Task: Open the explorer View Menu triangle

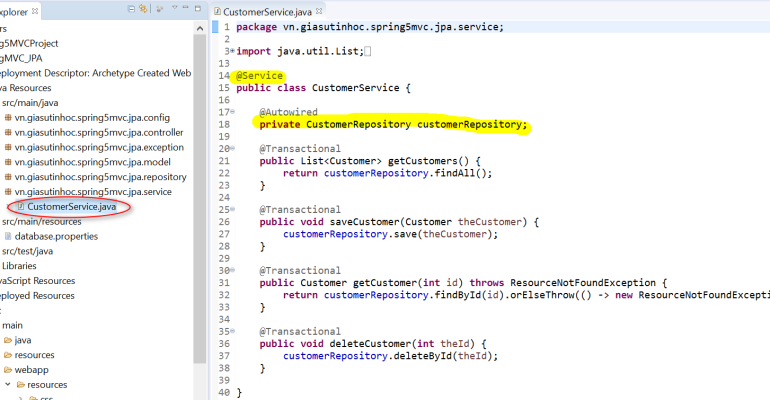Action: [174, 8]
